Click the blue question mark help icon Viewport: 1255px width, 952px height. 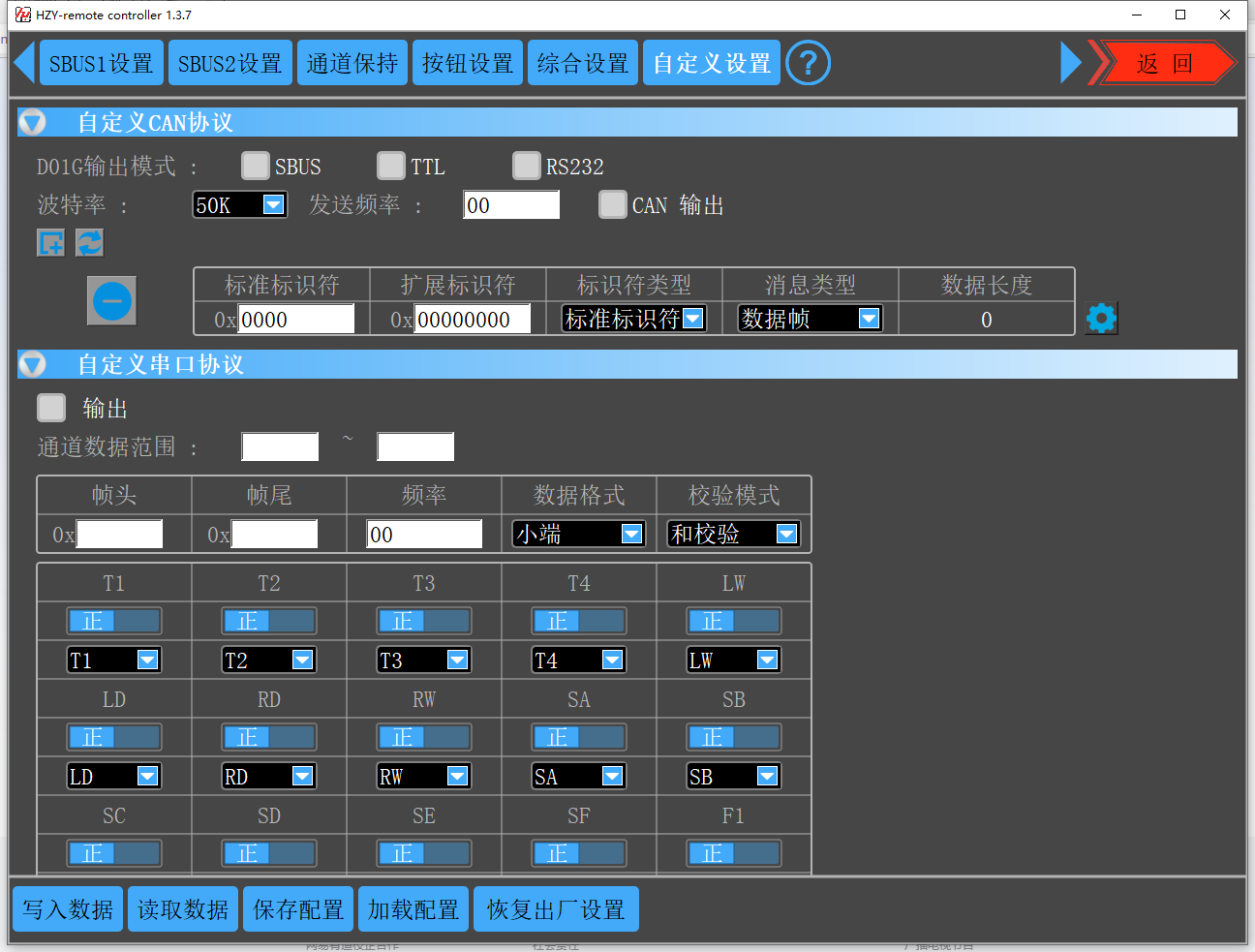808,63
